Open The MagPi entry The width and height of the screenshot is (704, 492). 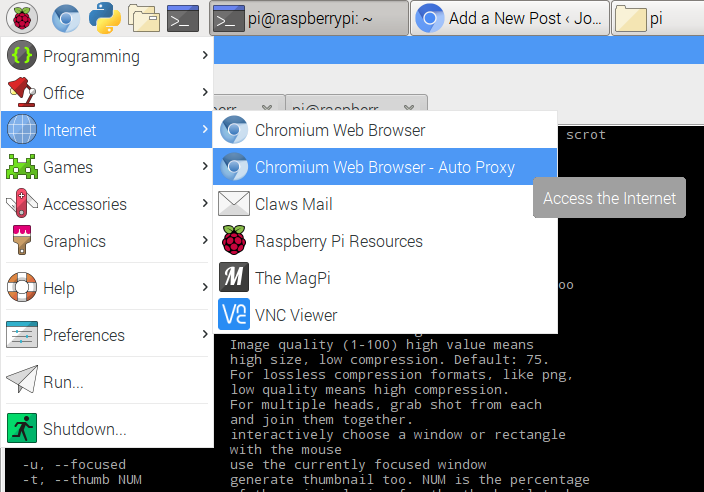click(x=385, y=277)
